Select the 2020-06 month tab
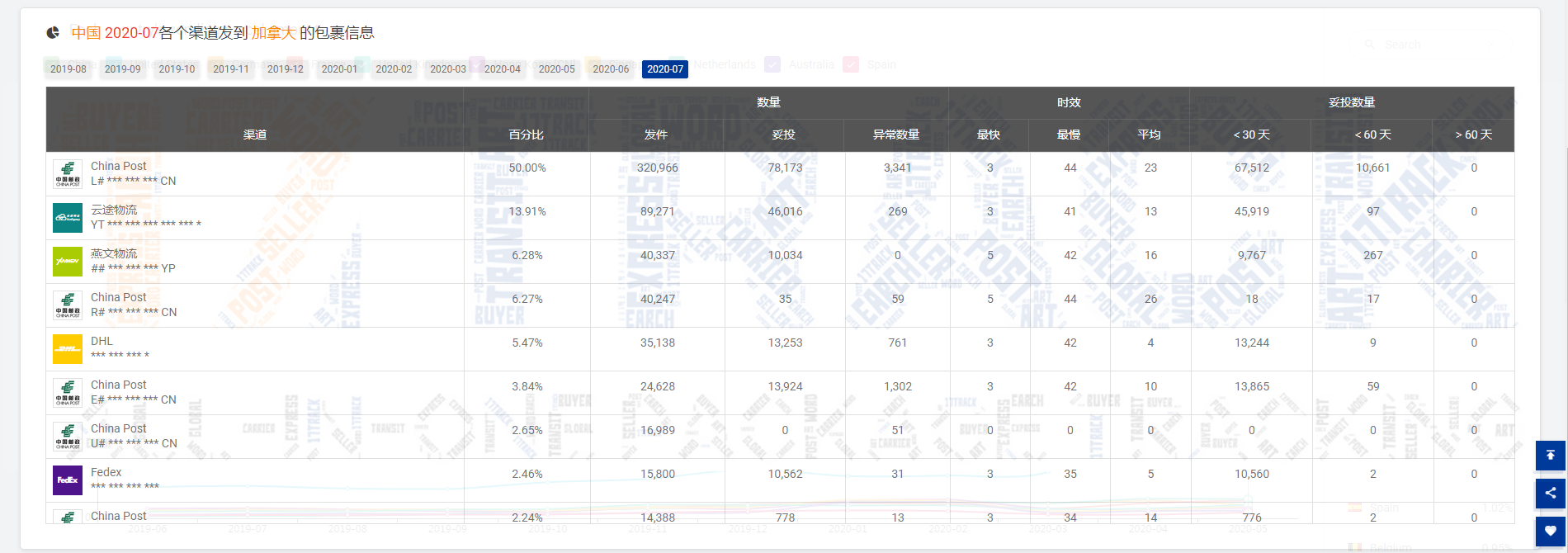The image size is (1568, 553). tap(611, 69)
